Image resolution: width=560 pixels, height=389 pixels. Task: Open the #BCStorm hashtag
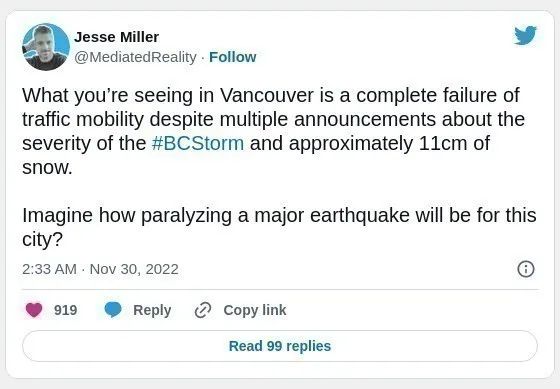point(198,143)
